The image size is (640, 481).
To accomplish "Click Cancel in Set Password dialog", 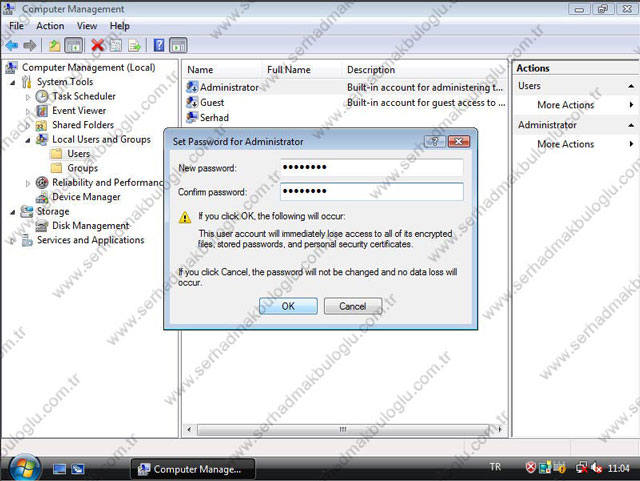I will pyautogui.click(x=353, y=306).
